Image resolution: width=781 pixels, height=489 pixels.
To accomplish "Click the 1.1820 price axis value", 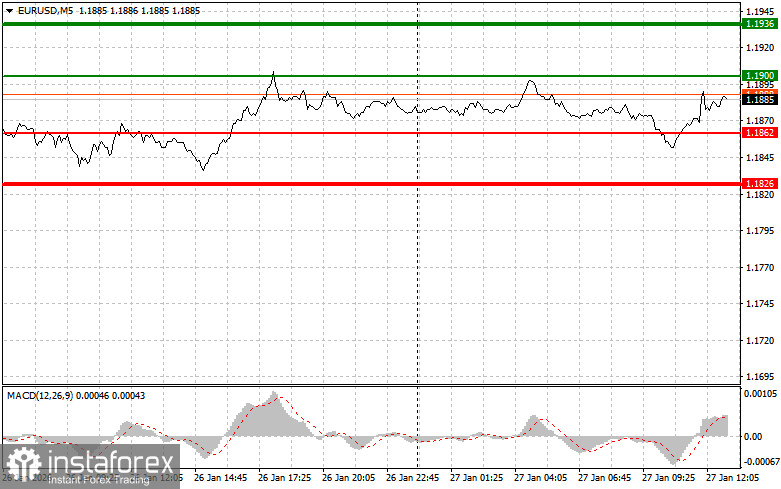I will [x=760, y=195].
